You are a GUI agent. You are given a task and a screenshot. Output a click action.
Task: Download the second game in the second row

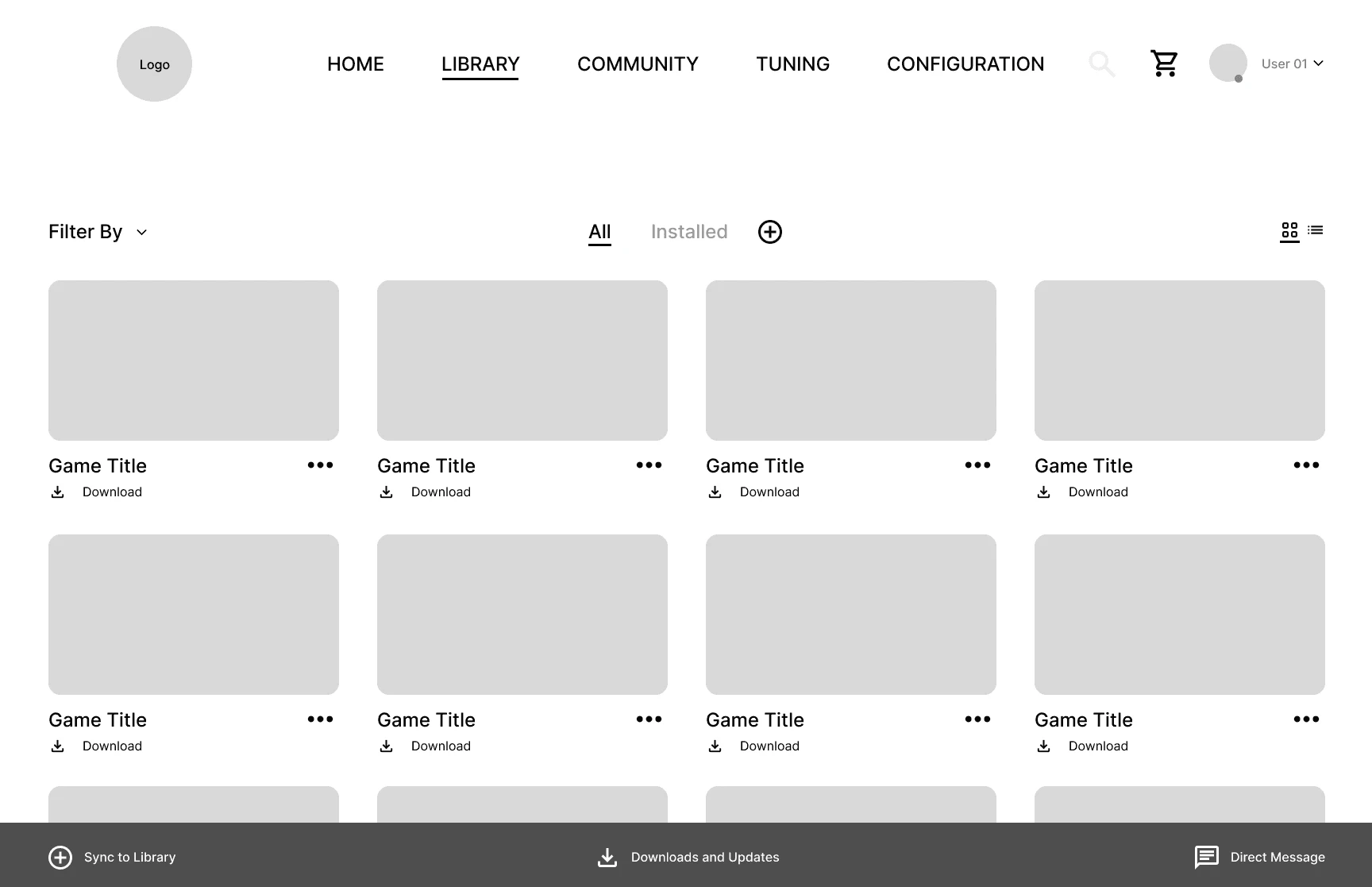425,746
